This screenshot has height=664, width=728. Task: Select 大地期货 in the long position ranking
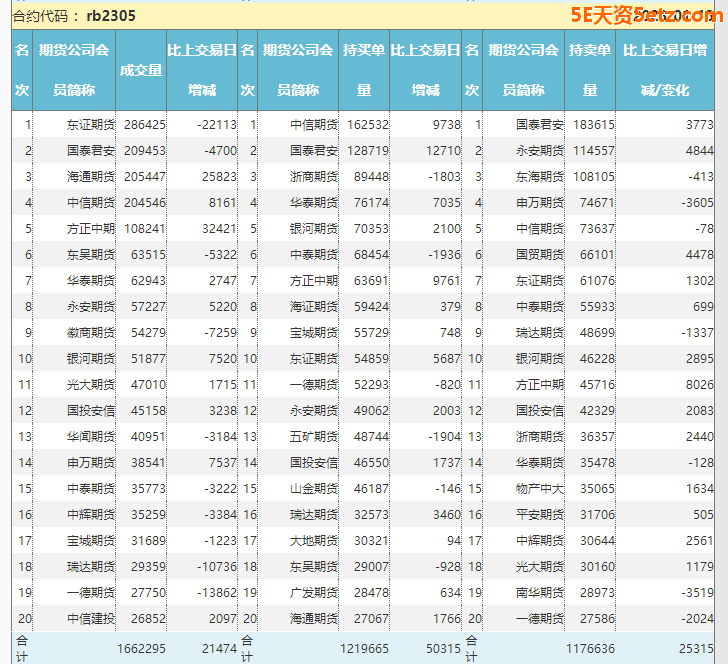tap(314, 541)
